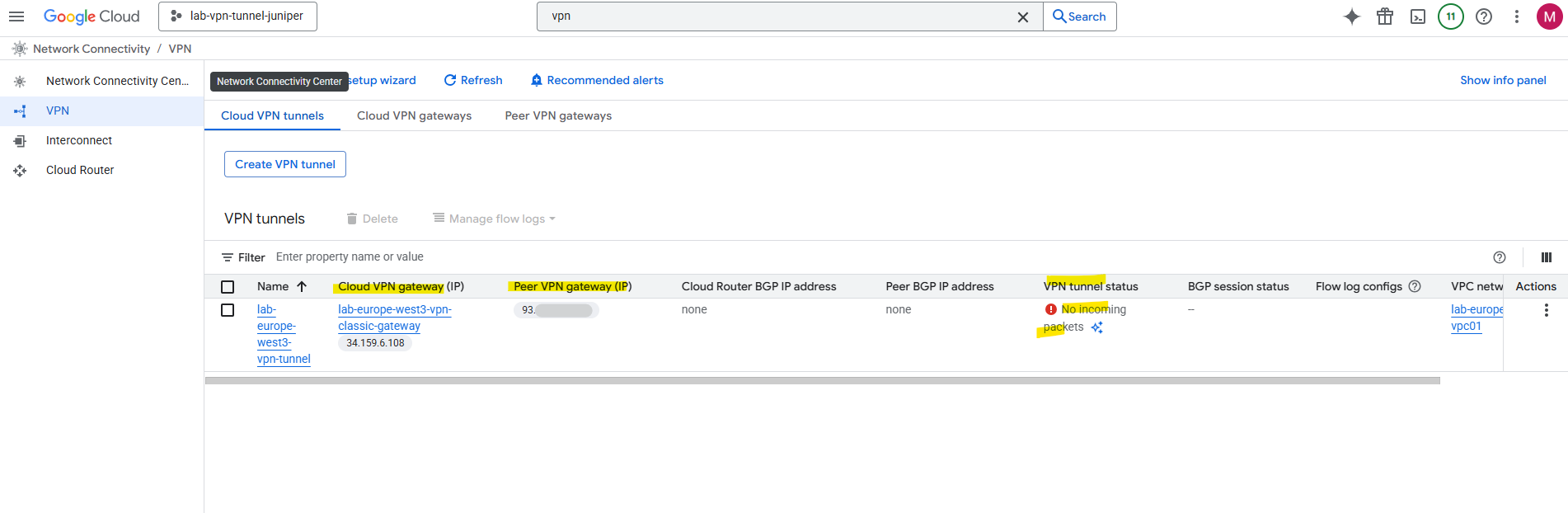1568x513 pixels.
Task: Click the Network Connectivity Center sidebar icon
Action: (x=20, y=81)
